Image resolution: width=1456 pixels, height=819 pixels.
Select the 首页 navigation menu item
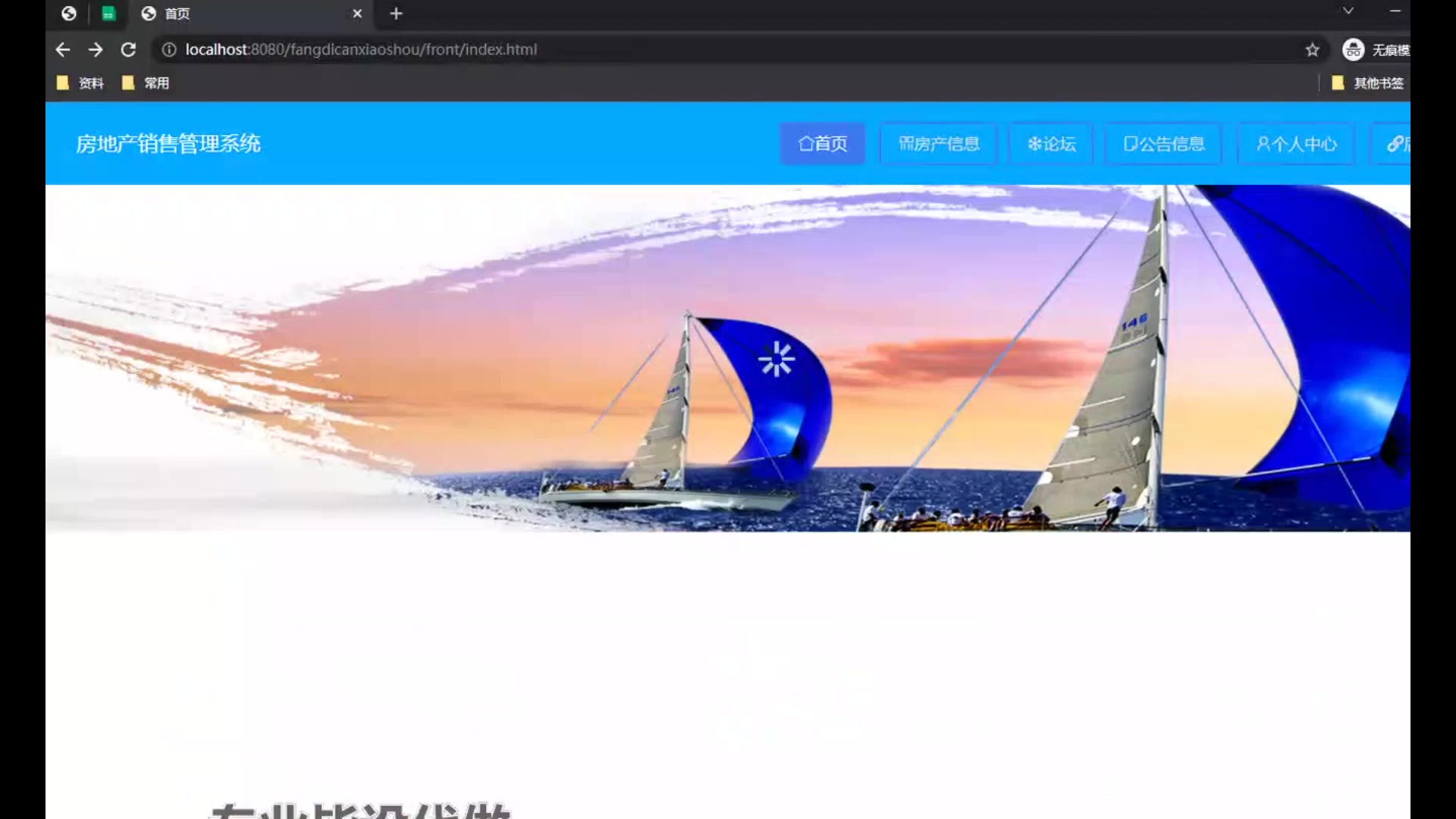click(822, 144)
